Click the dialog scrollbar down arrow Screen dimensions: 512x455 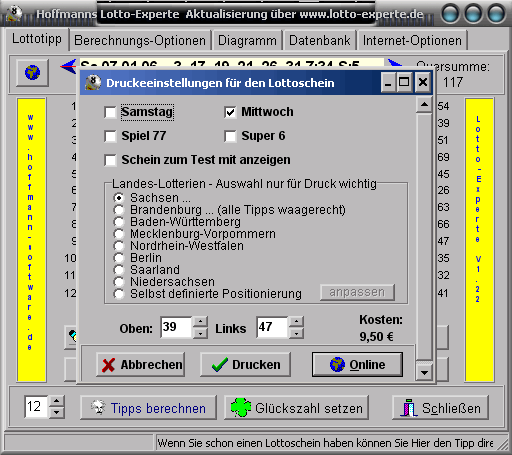pyautogui.click(x=424, y=373)
